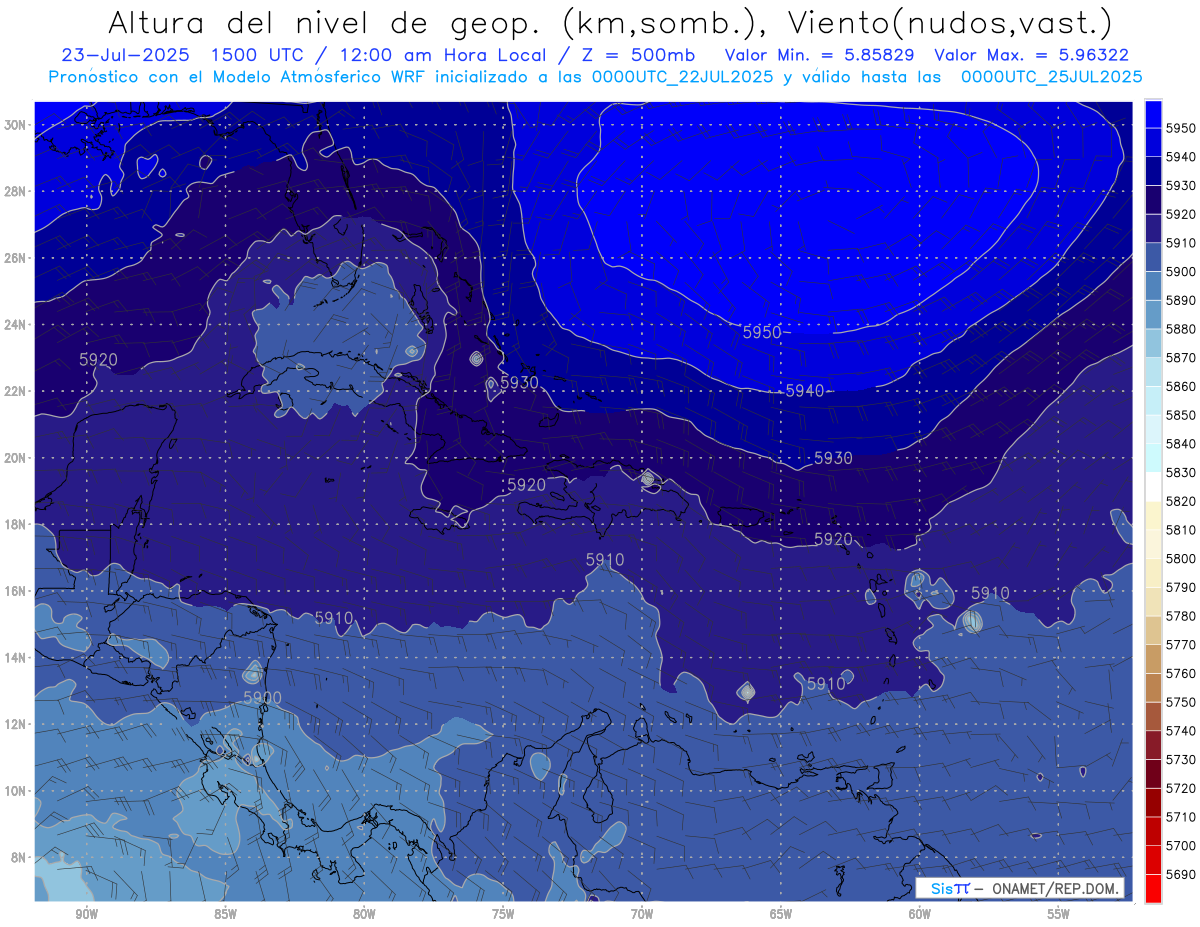Click the 28N latitude axis label

pos(15,191)
